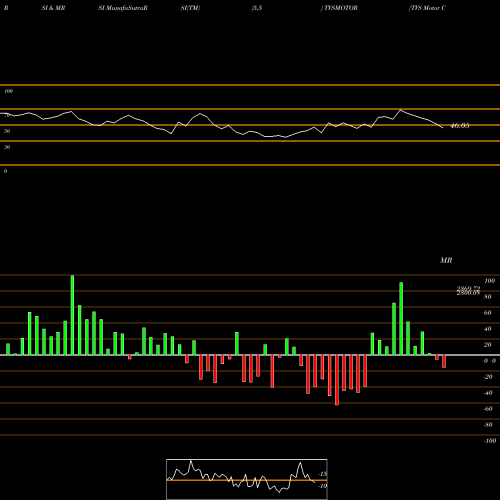Click the MR axis label -20
The width and height of the screenshot is (500, 500).
(488, 377)
